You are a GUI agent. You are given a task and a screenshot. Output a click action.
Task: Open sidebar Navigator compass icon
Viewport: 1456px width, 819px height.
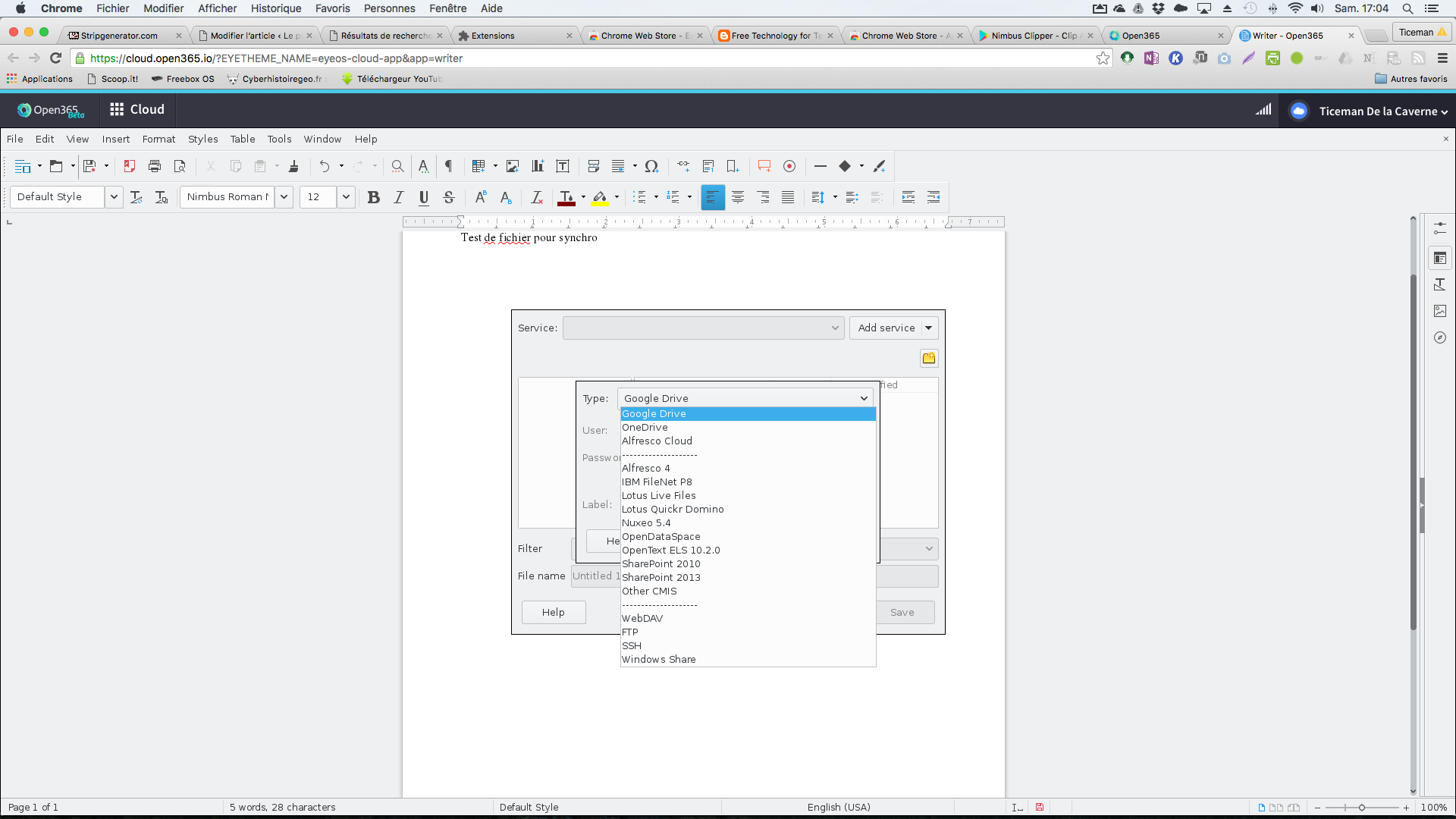(1439, 337)
